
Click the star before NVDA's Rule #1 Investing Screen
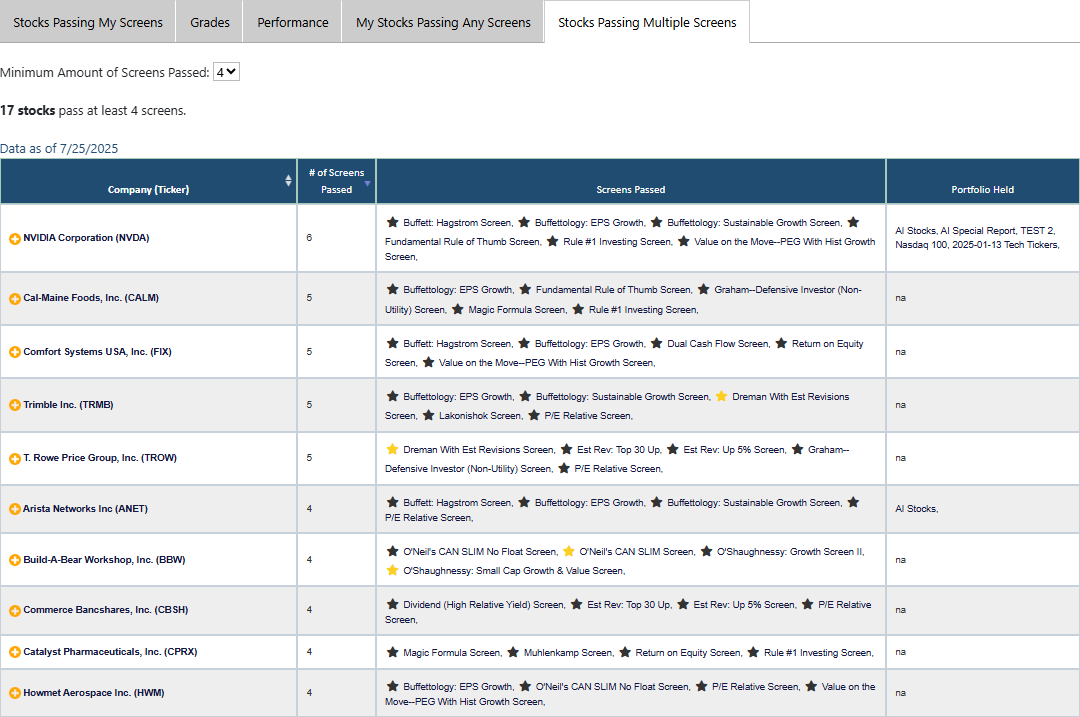(x=552, y=241)
